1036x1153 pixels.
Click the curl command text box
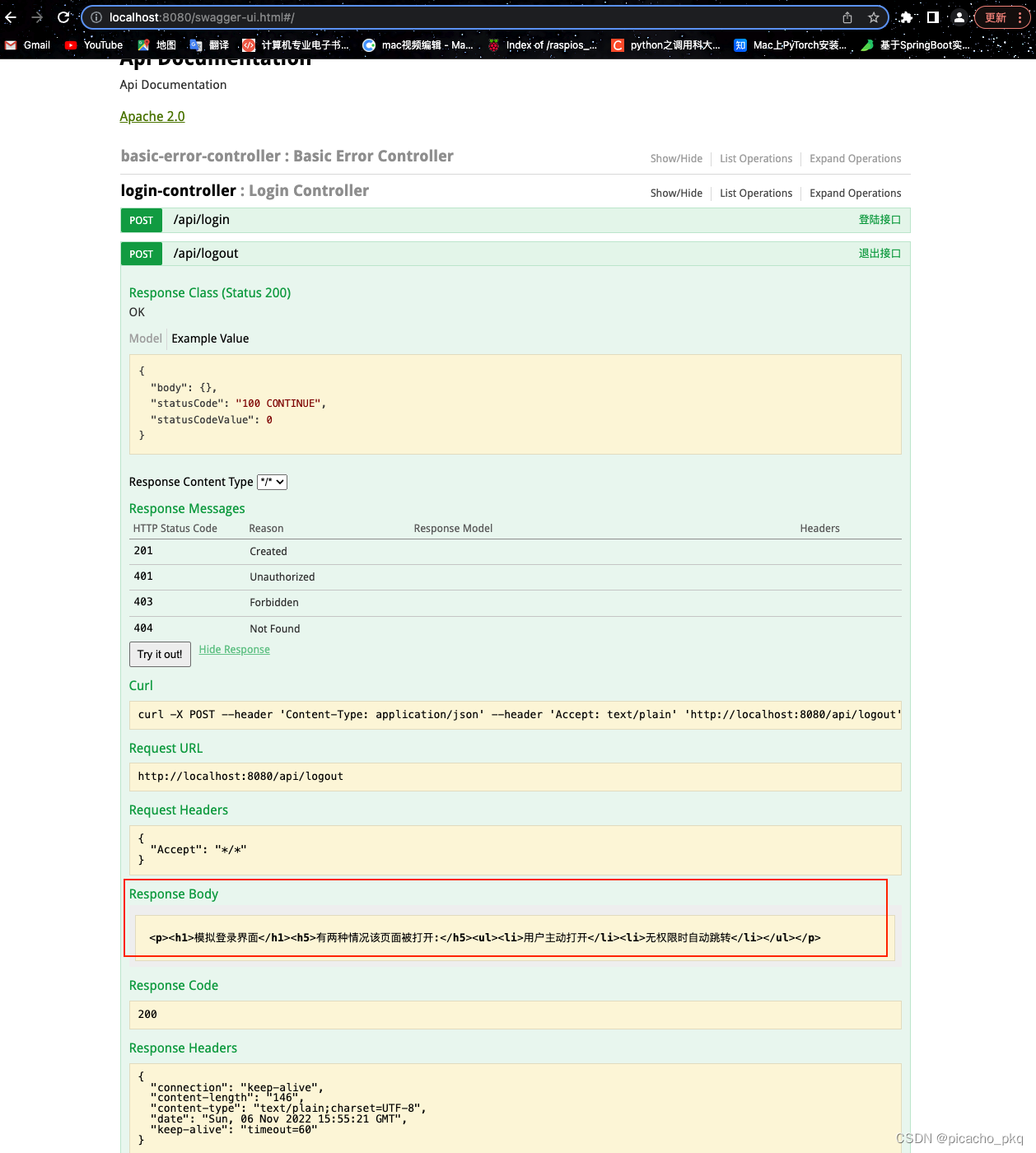[x=516, y=715]
